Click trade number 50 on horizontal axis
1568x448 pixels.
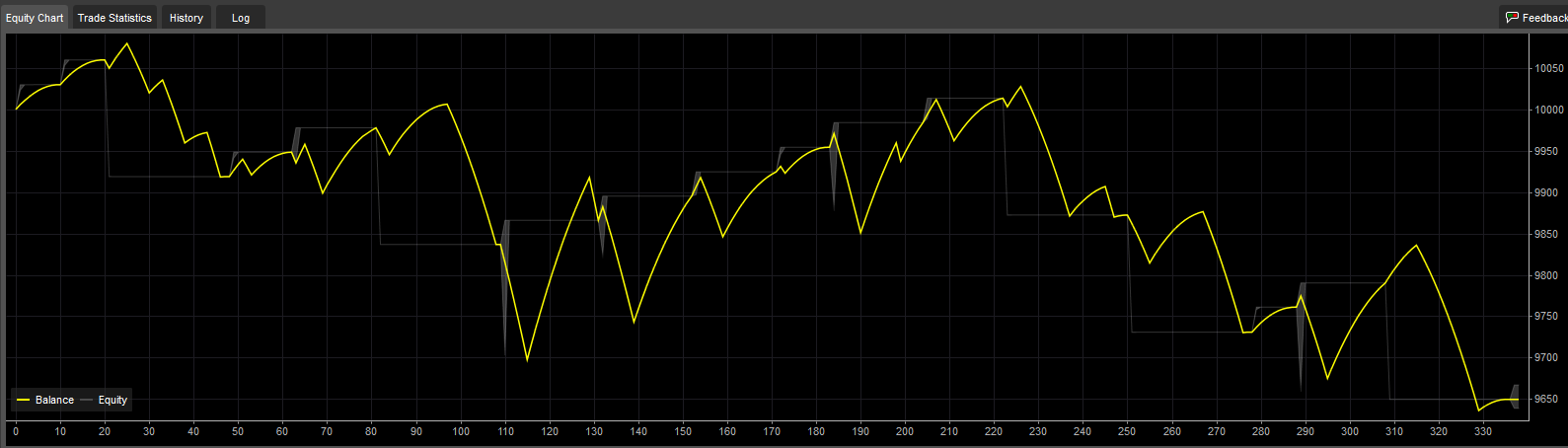coord(238,431)
